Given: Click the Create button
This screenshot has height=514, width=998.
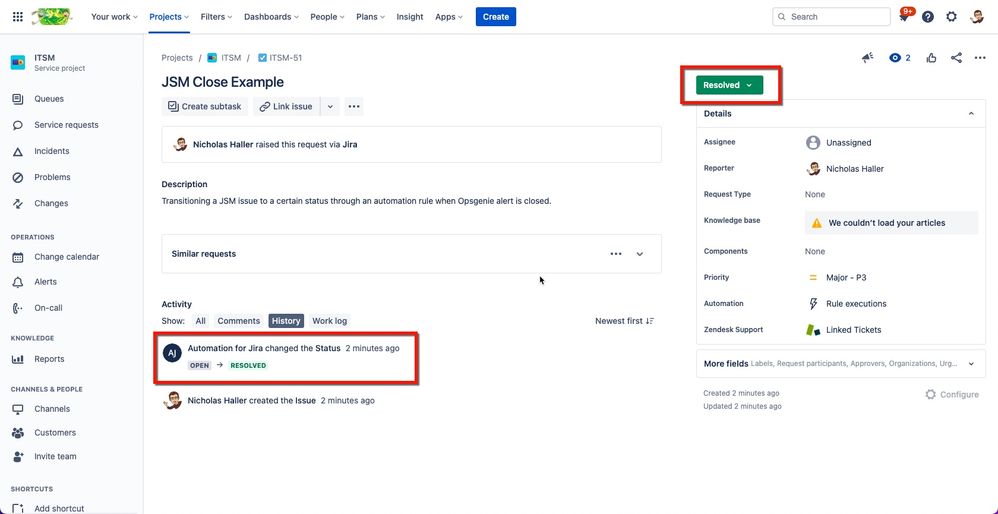Looking at the screenshot, I should [x=496, y=17].
